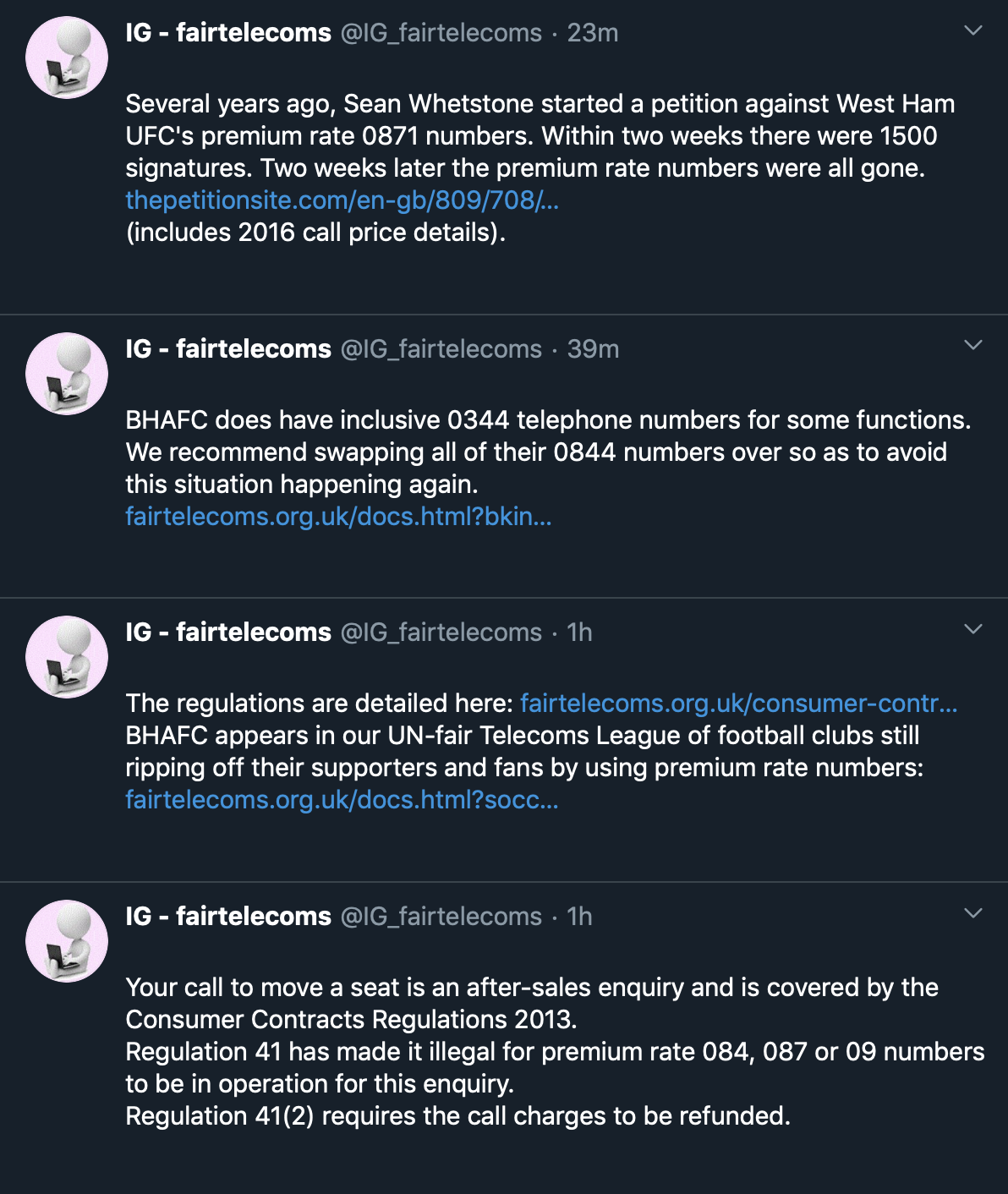Open the 39m timestamp on the second tweet
The image size is (1008, 1194).
point(593,349)
